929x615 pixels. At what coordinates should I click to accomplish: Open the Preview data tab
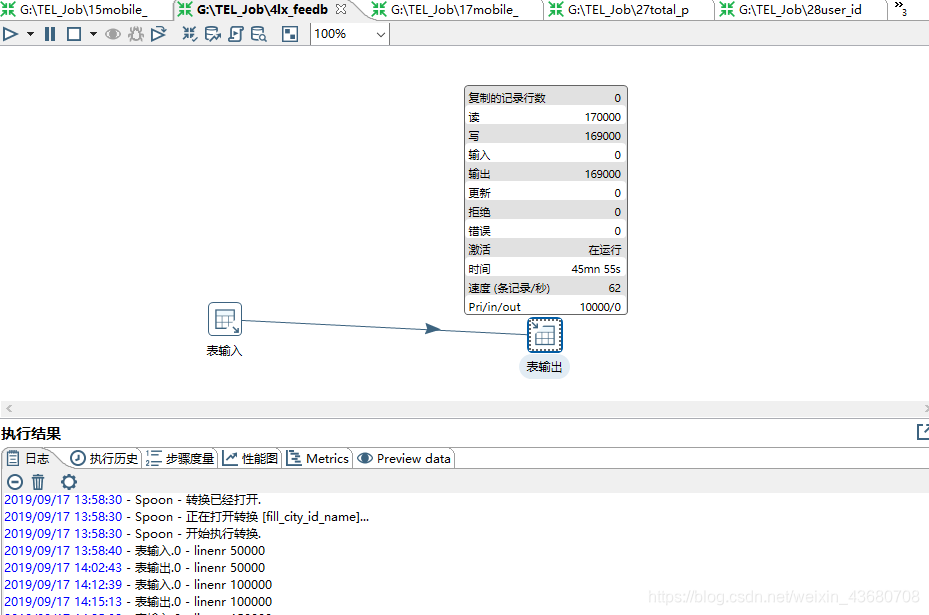(x=404, y=459)
